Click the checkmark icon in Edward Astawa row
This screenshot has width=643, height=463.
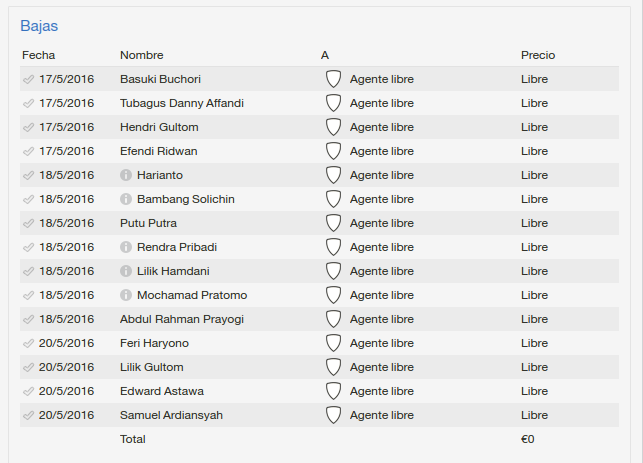point(28,391)
